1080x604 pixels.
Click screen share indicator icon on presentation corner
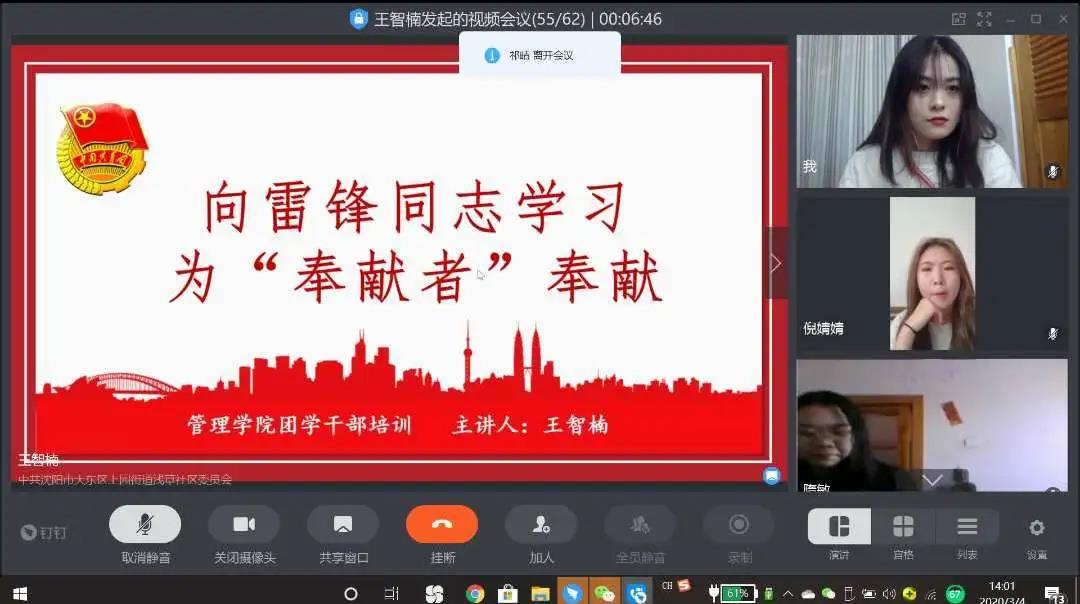tap(772, 476)
